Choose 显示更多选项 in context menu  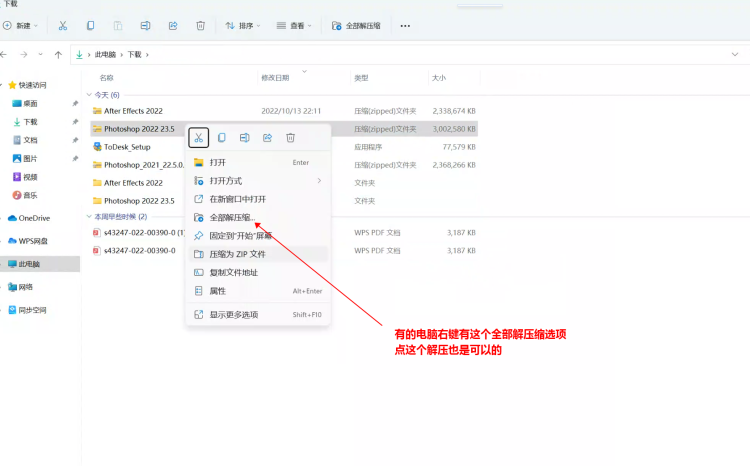[233, 314]
